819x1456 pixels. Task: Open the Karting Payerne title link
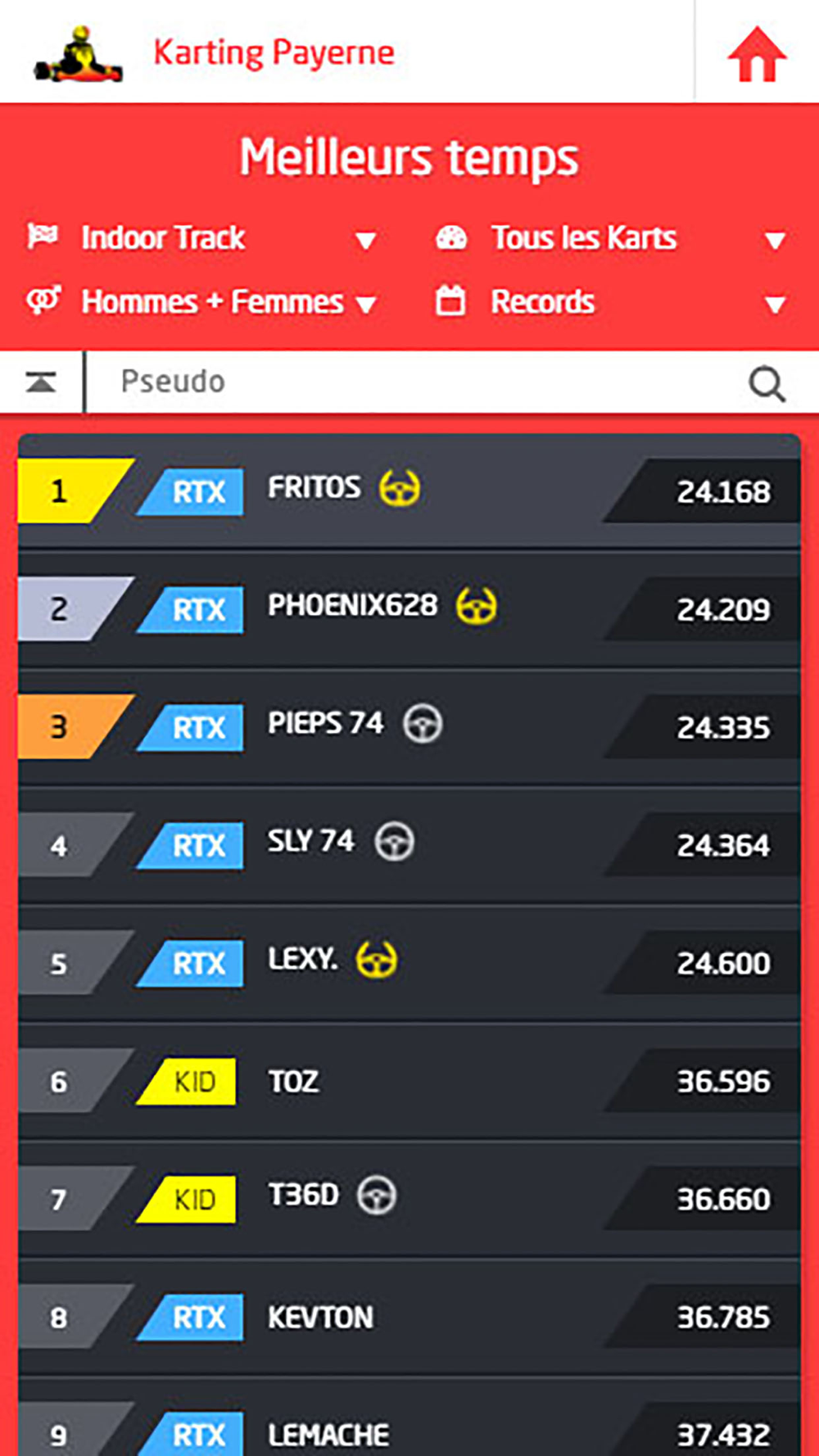274,53
